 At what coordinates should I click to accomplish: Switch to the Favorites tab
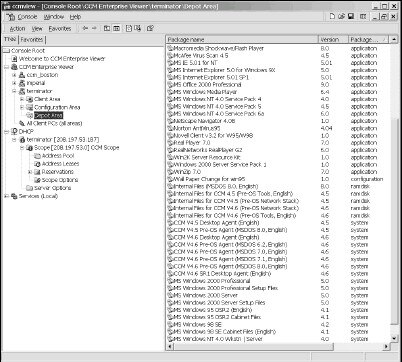(32, 39)
